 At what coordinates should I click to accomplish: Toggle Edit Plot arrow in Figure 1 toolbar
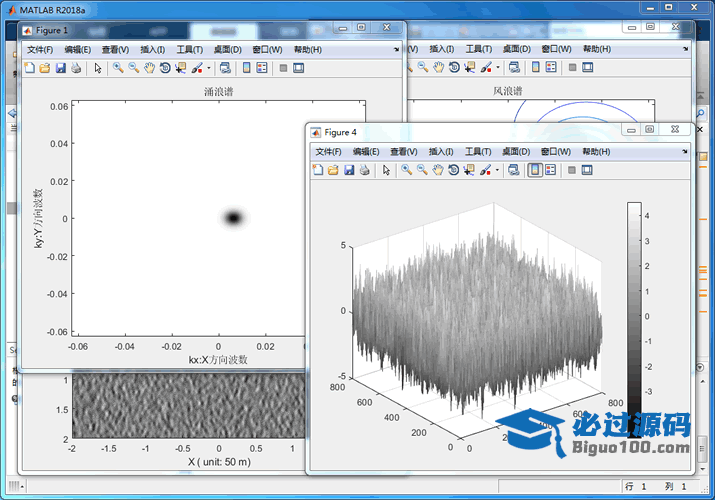pos(97,68)
